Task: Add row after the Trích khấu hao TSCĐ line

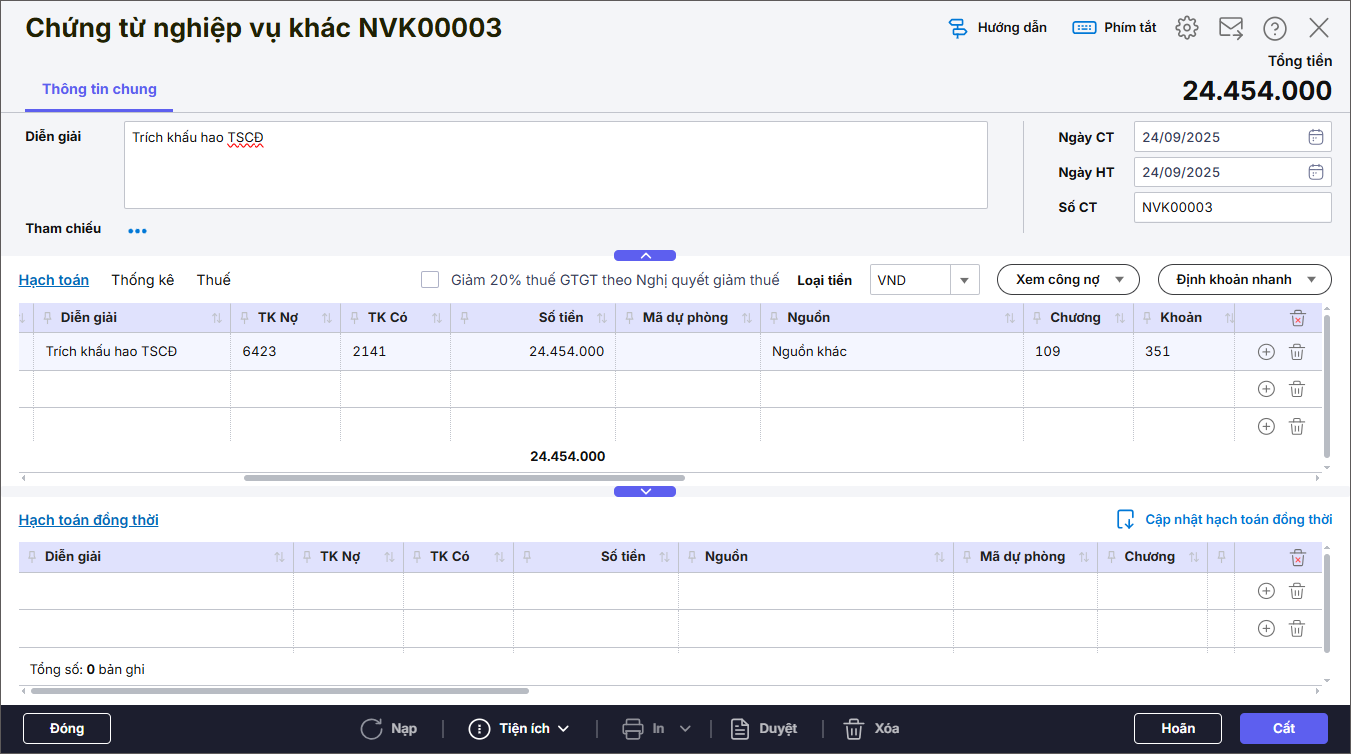Action: point(1266,352)
